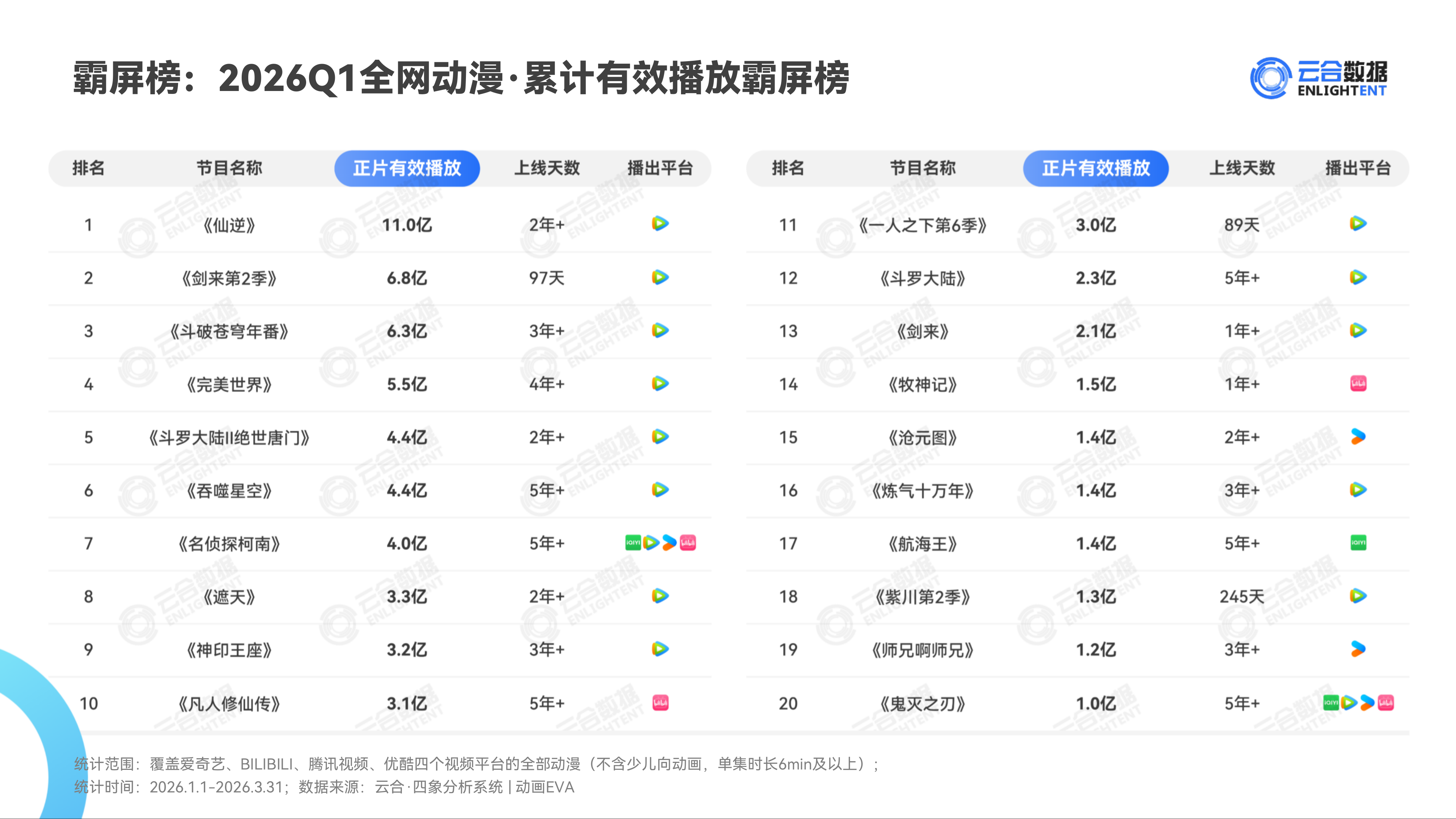
Task: Click Youku icon in 沧元图 row
Action: (1358, 436)
